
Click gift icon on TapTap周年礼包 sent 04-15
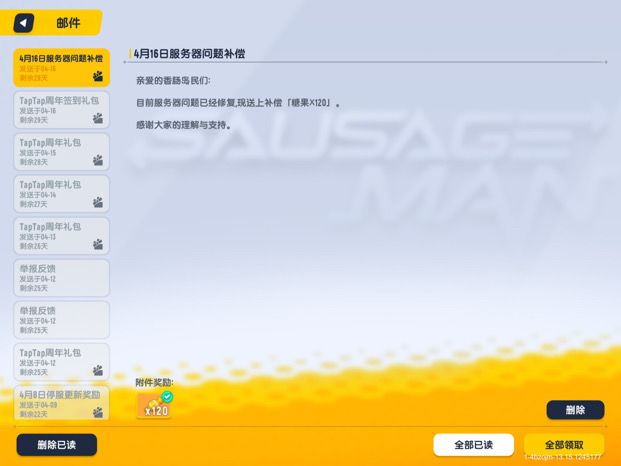98,160
